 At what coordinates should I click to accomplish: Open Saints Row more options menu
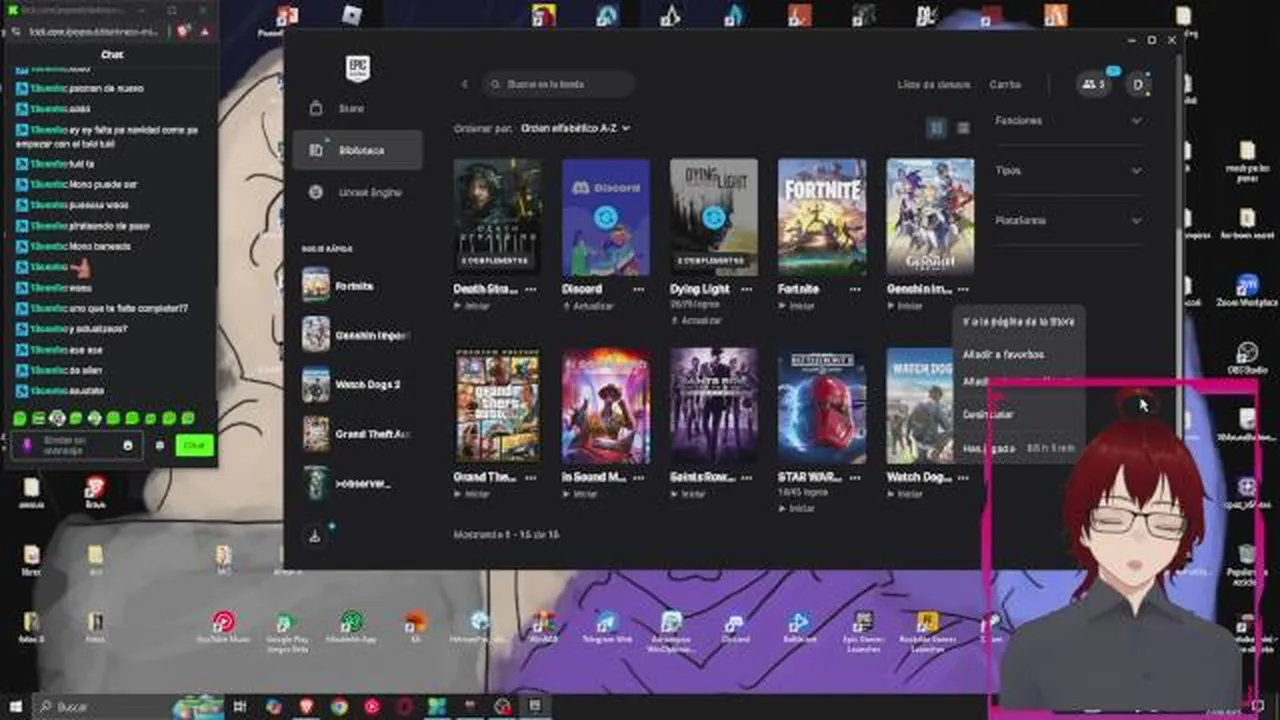[747, 478]
